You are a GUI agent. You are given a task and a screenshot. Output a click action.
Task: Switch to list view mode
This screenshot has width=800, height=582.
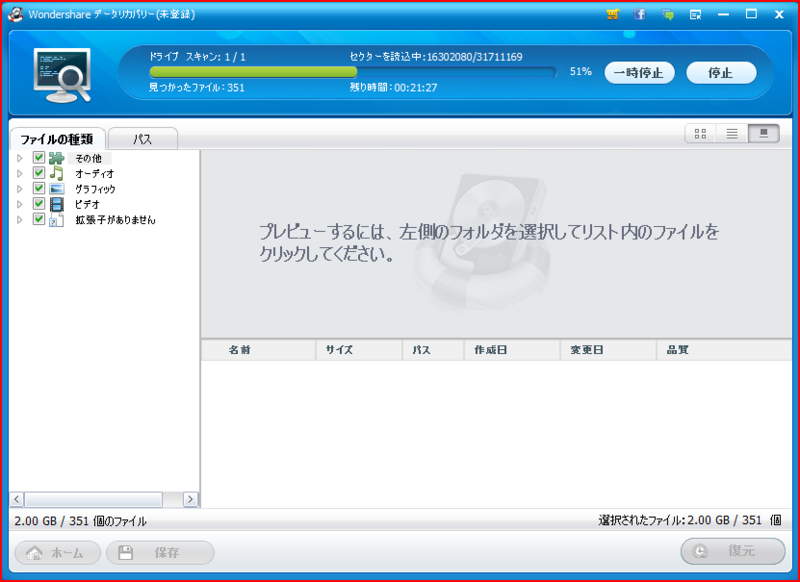732,133
